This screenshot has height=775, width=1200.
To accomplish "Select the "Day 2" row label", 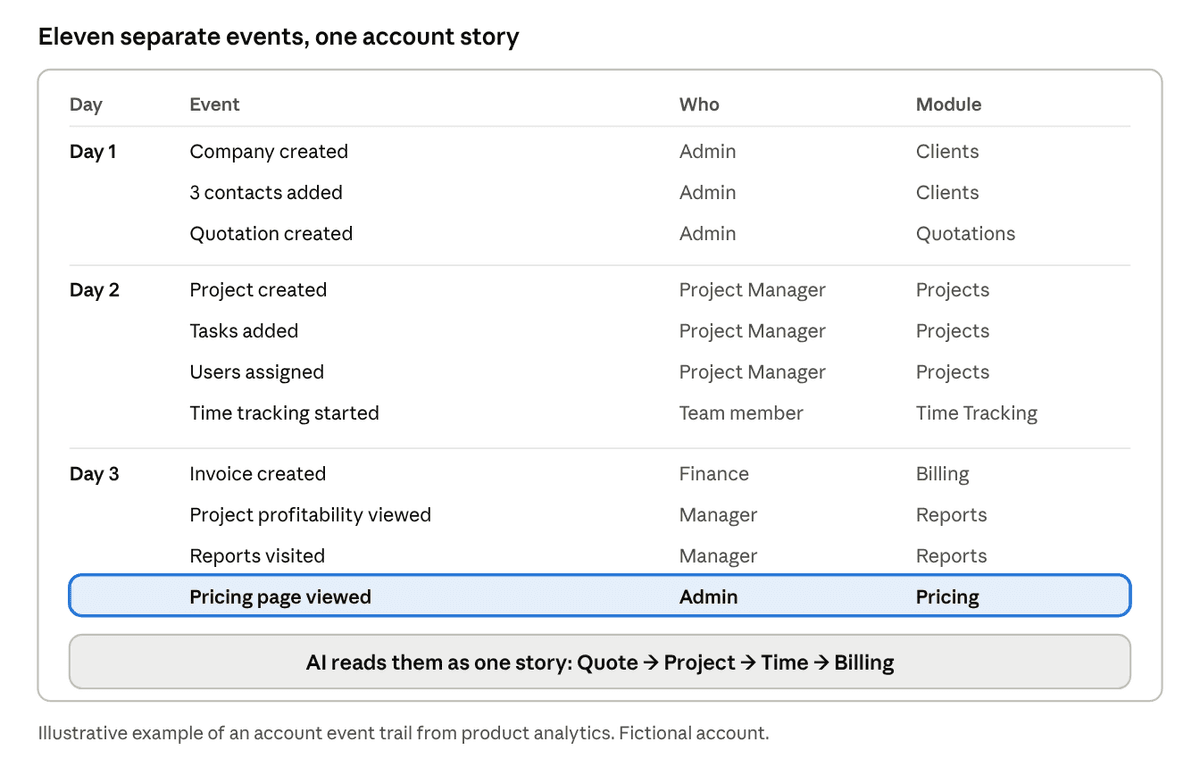I will (94, 290).
